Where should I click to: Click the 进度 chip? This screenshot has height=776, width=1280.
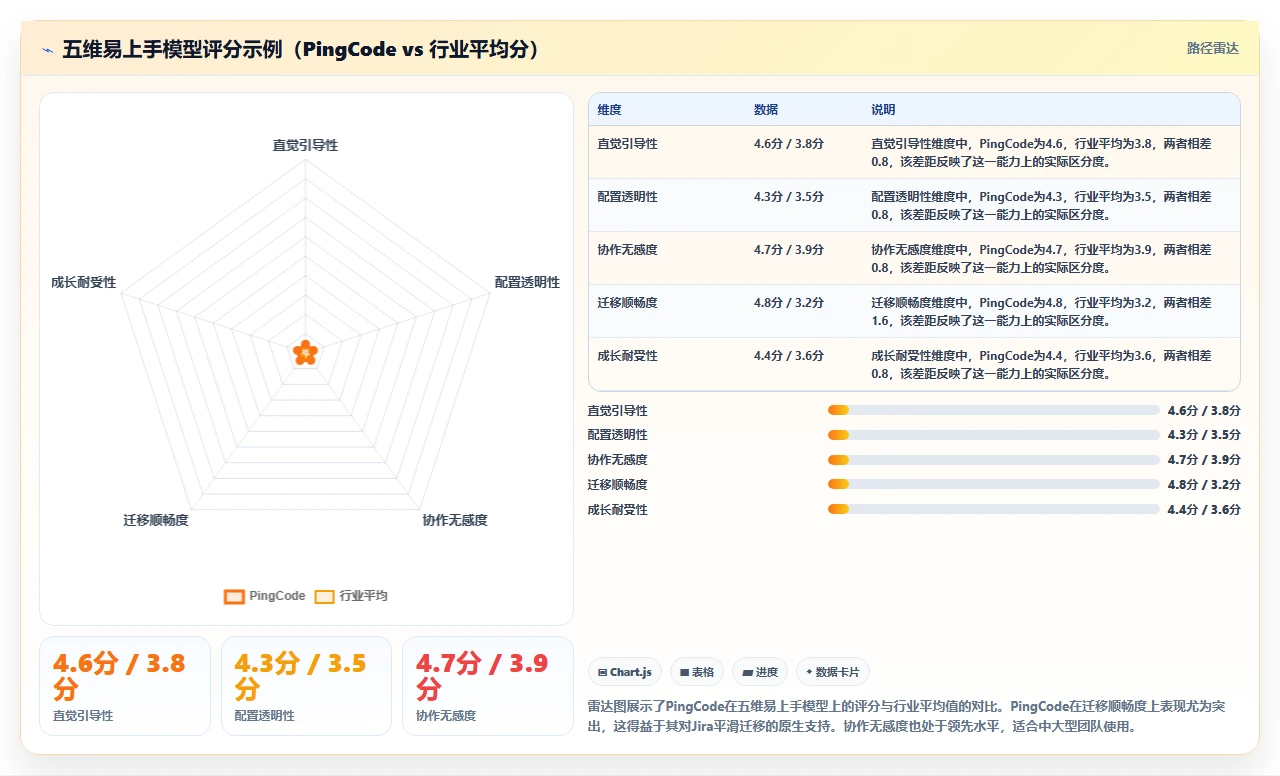[760, 673]
